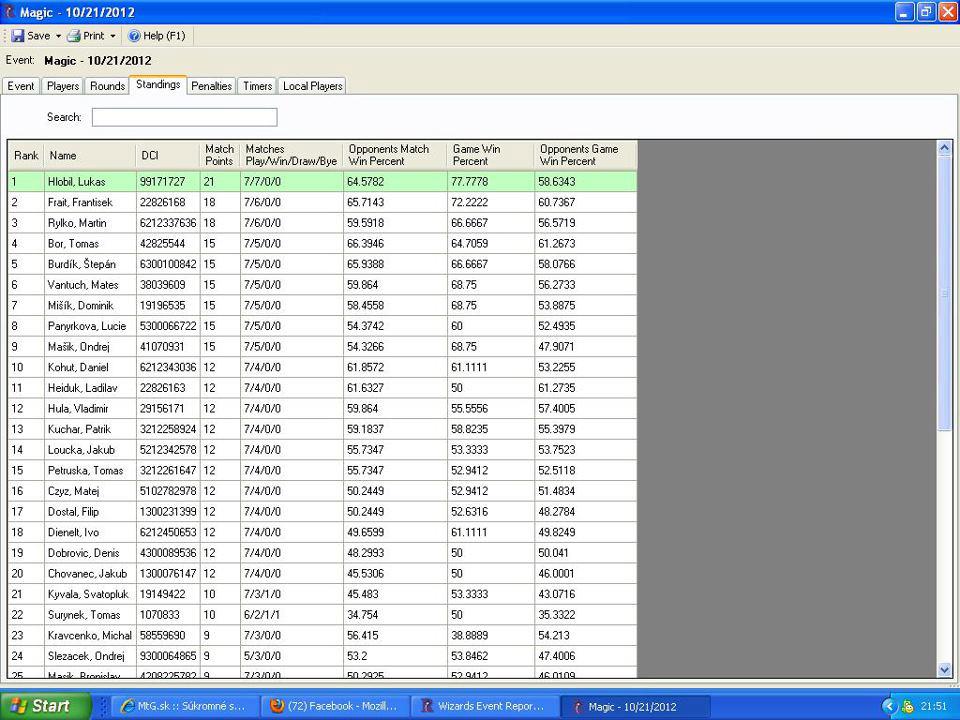960x720 pixels.
Task: Click Kyvala, Svatopluk name cell
Action: pos(90,594)
